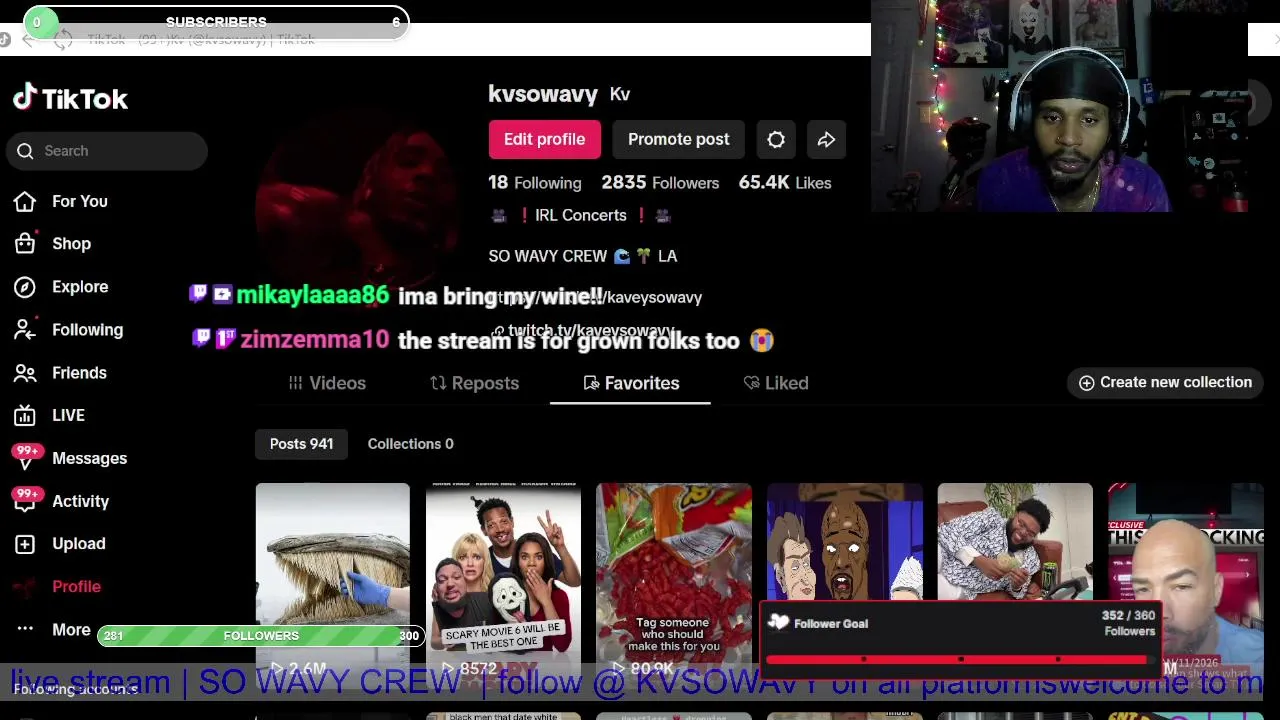The image size is (1280, 720).
Task: Click the Messages icon with 99+ badge
Action: (x=26, y=456)
